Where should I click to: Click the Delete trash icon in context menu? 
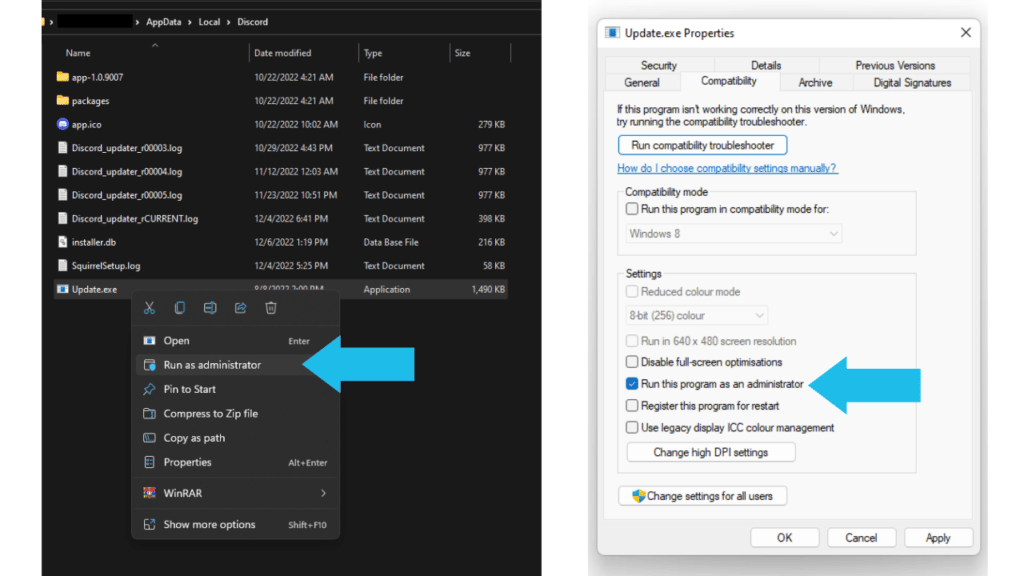271,308
